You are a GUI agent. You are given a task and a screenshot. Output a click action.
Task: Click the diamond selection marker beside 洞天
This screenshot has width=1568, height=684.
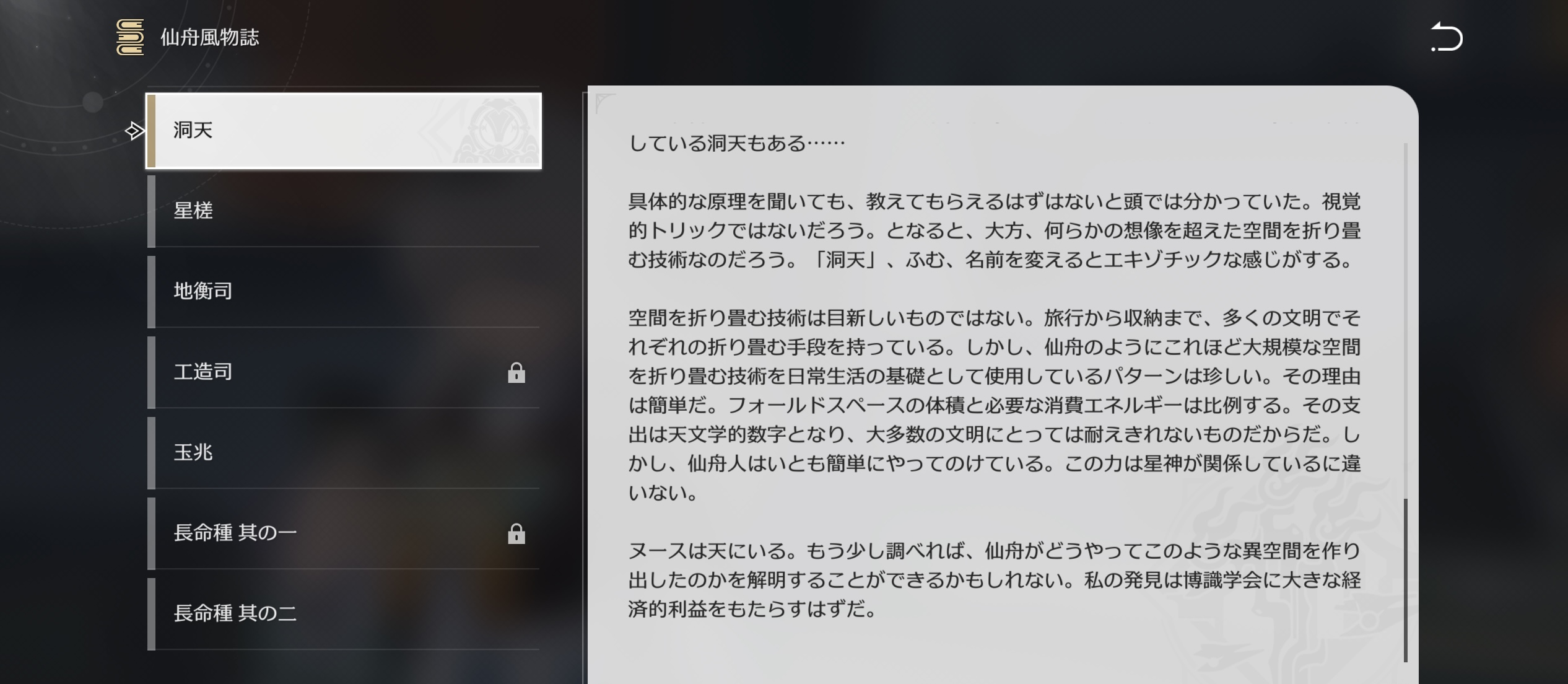click(x=134, y=131)
